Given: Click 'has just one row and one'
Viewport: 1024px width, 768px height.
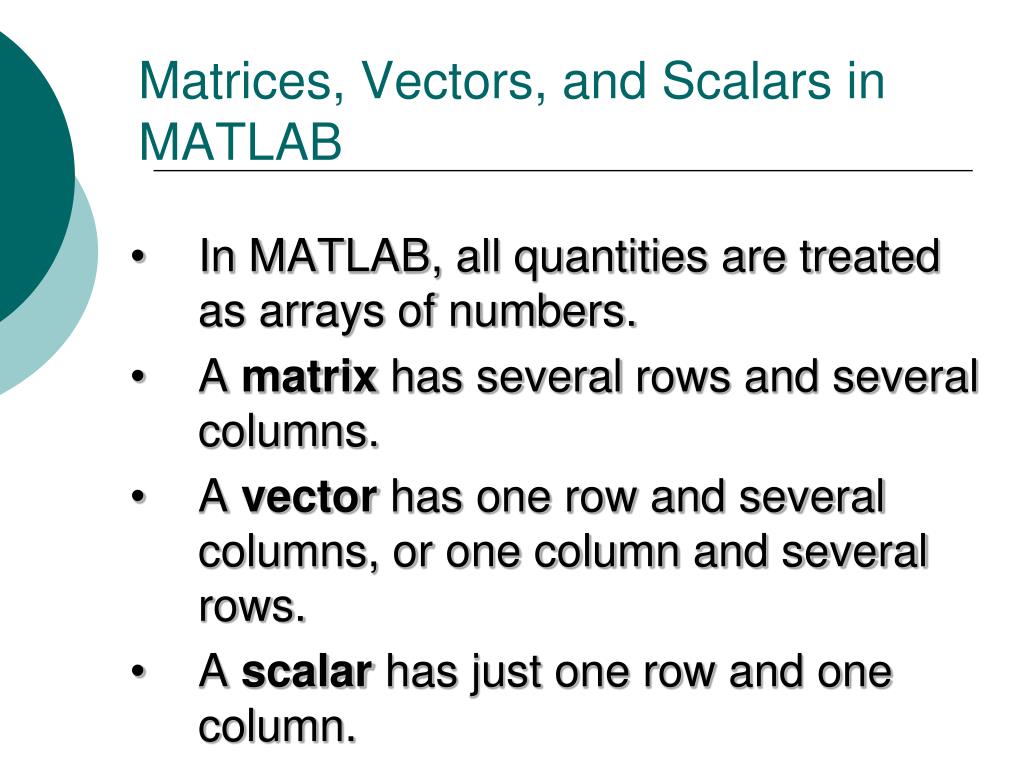Looking at the screenshot, I should click(639, 671).
